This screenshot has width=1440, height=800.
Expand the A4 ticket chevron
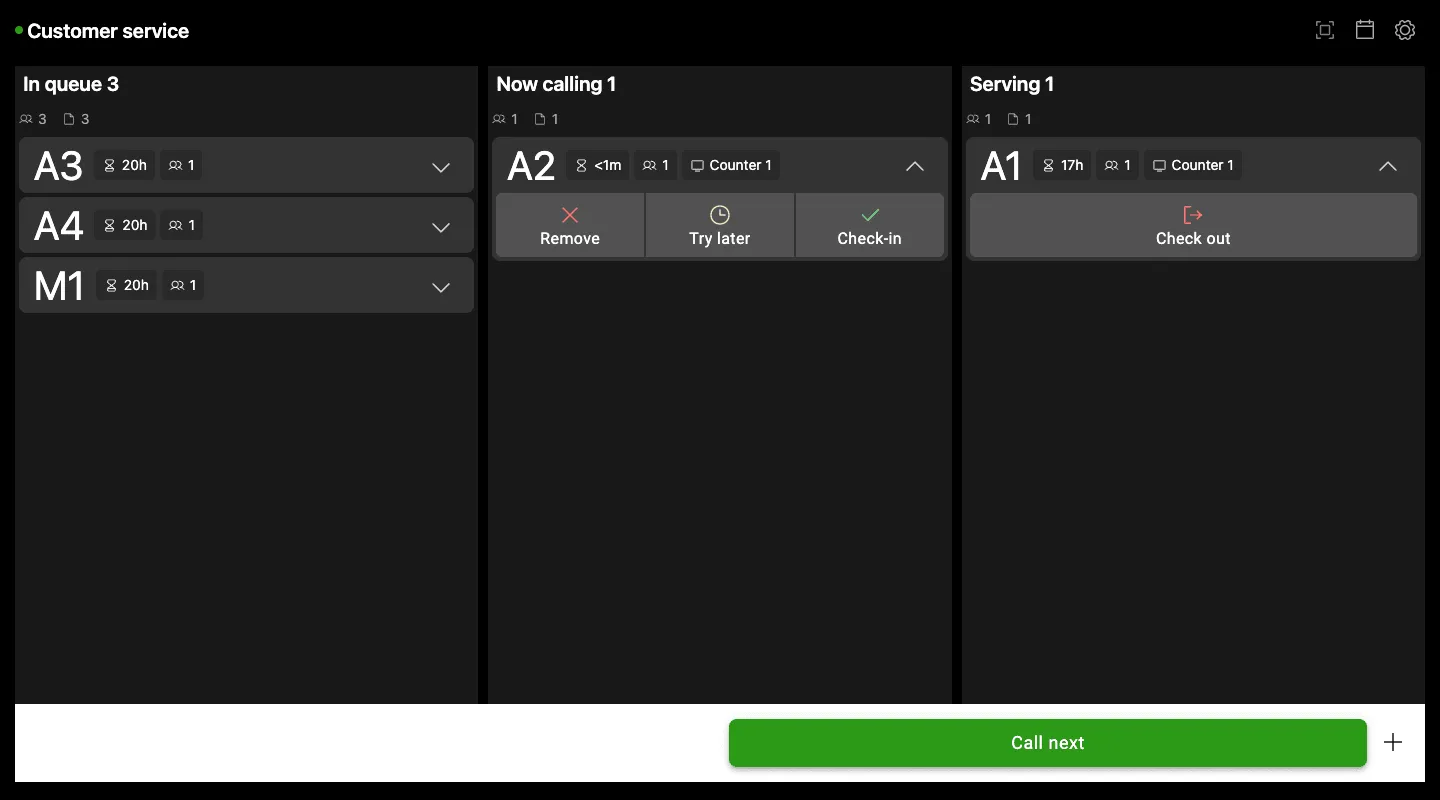tap(441, 227)
